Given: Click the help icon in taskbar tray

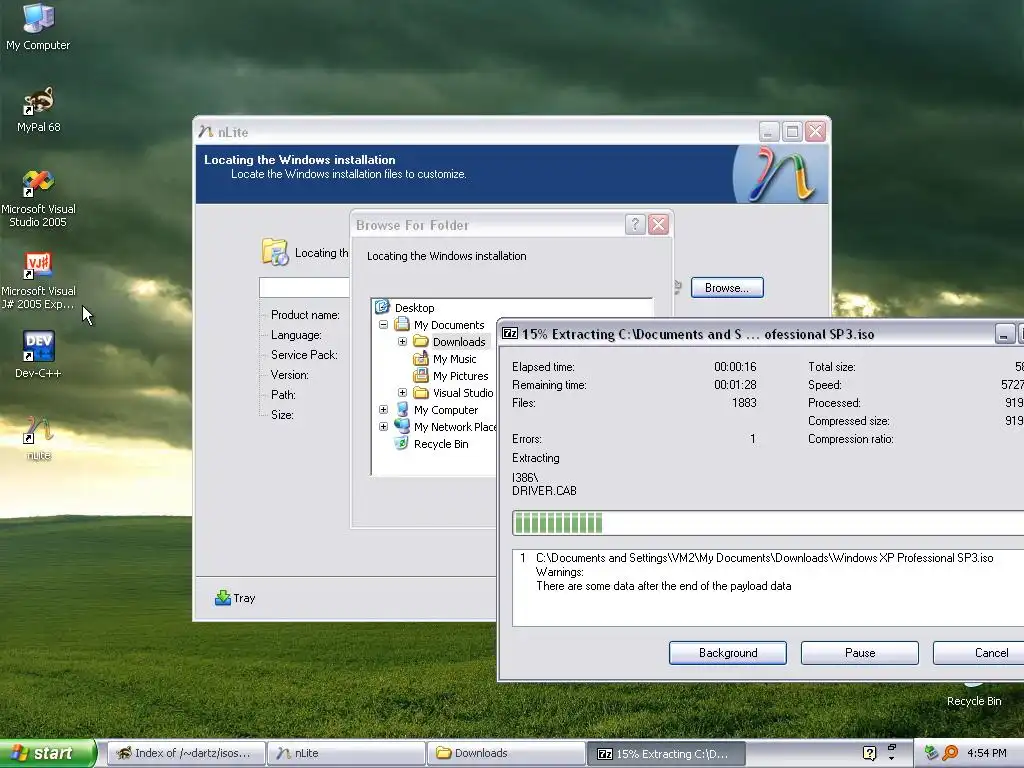Looking at the screenshot, I should [869, 753].
